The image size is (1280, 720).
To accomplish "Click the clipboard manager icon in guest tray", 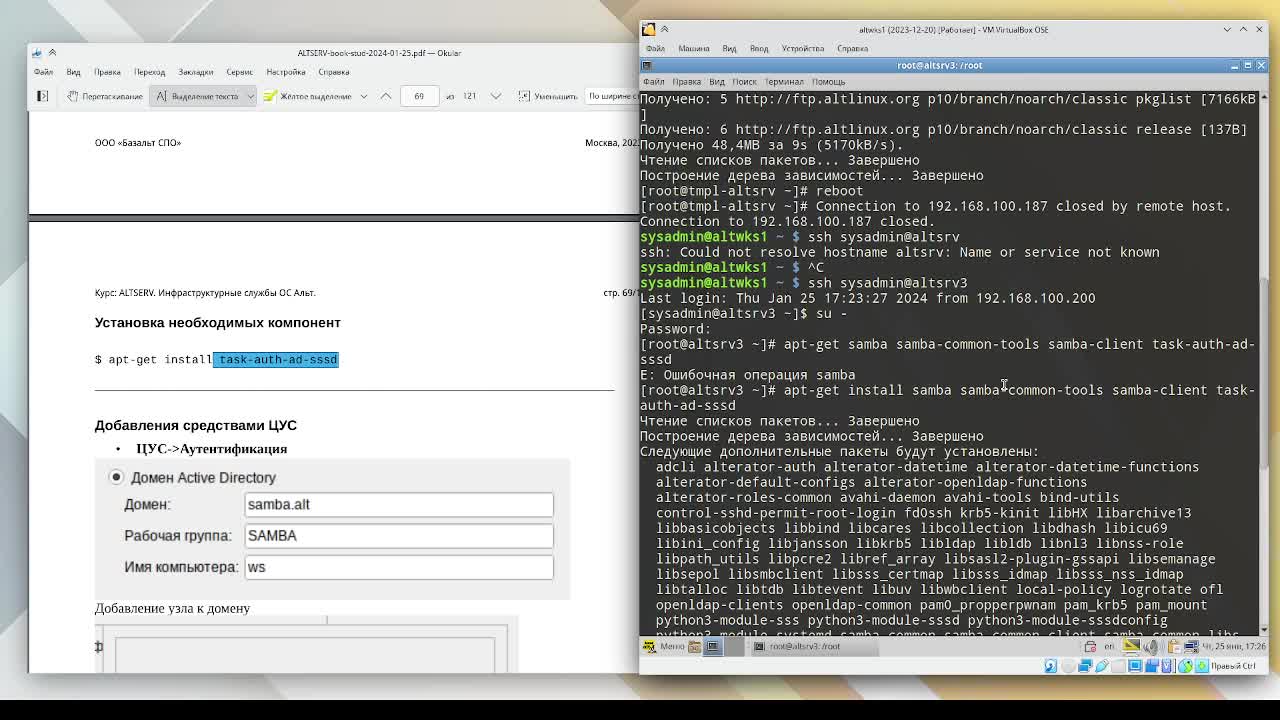I will click(1174, 646).
